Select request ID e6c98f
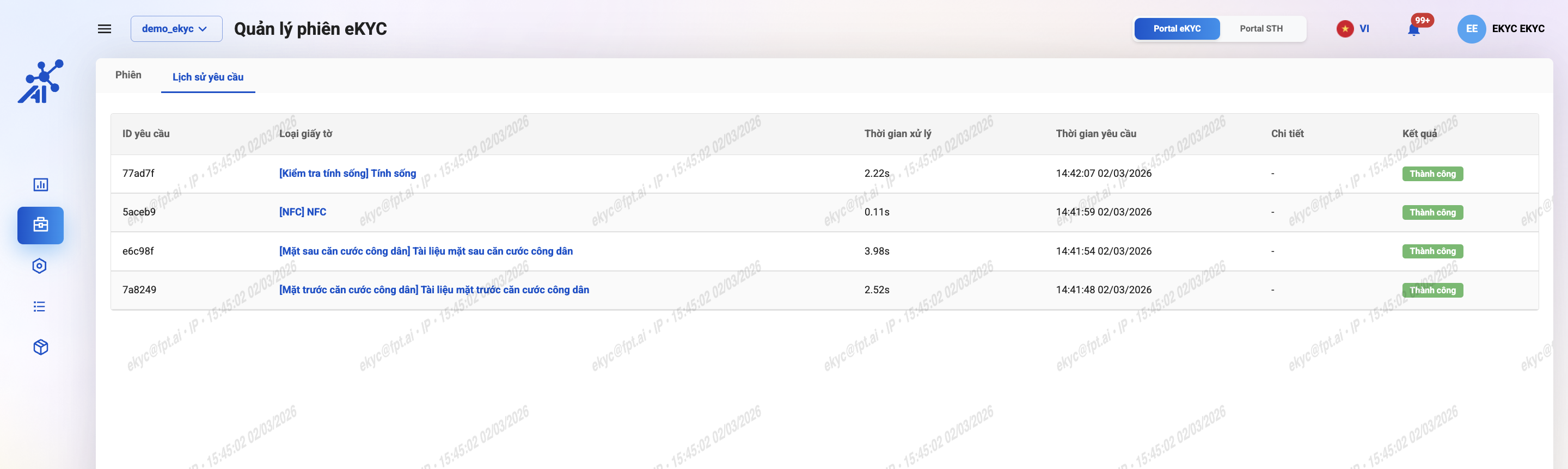Viewport: 1568px width, 469px height. [138, 251]
